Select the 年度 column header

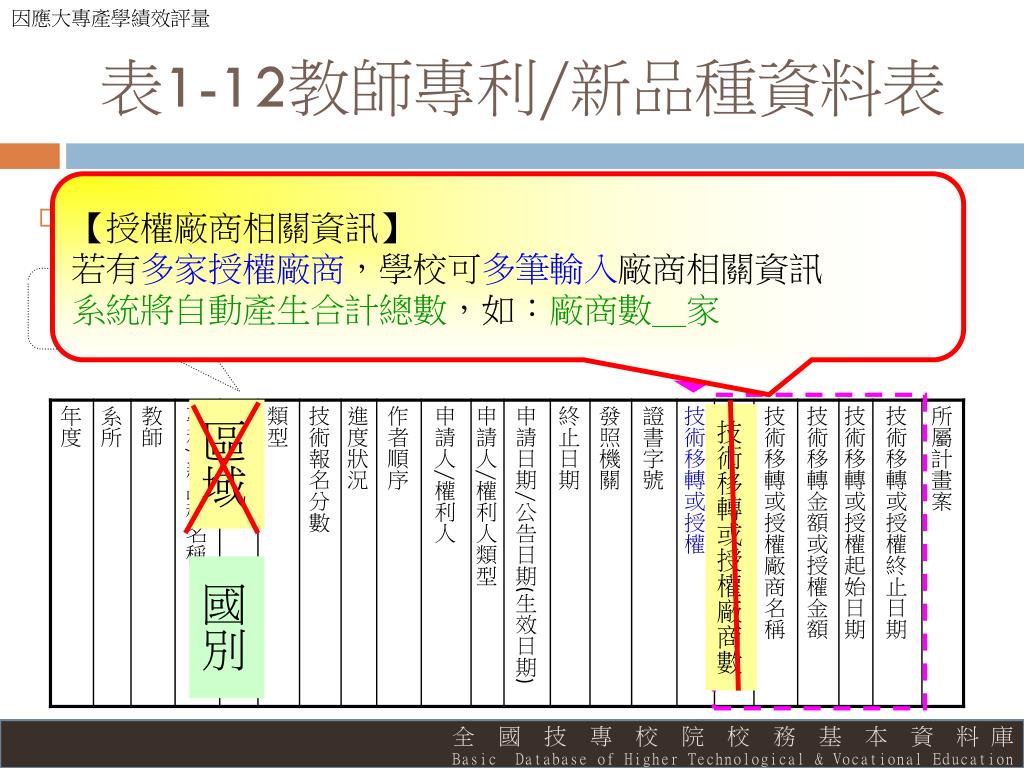71,426
